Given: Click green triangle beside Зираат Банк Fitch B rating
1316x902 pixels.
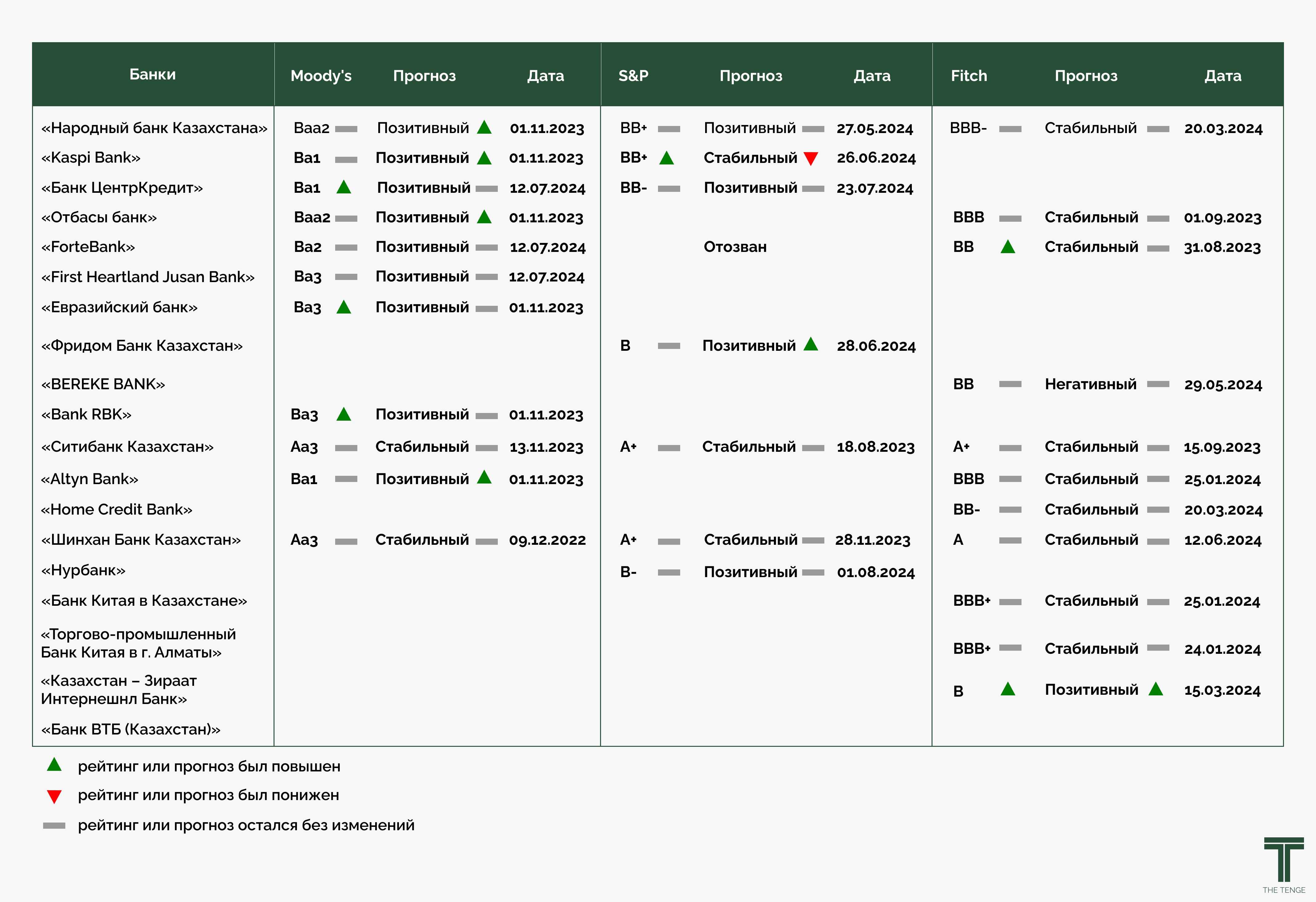Looking at the screenshot, I should pyautogui.click(x=1007, y=689).
